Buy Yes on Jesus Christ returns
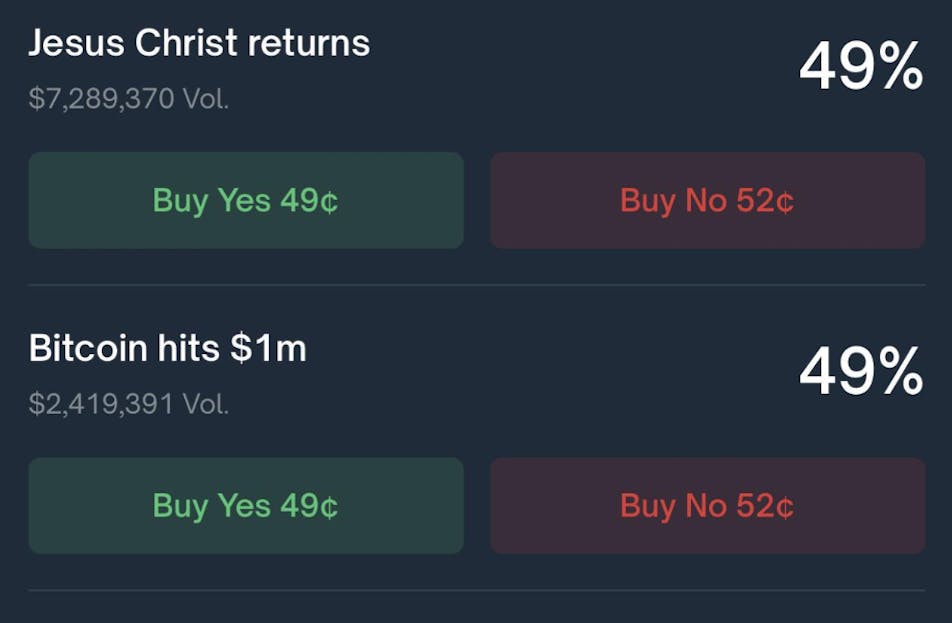The height and width of the screenshot is (623, 952). coord(246,200)
